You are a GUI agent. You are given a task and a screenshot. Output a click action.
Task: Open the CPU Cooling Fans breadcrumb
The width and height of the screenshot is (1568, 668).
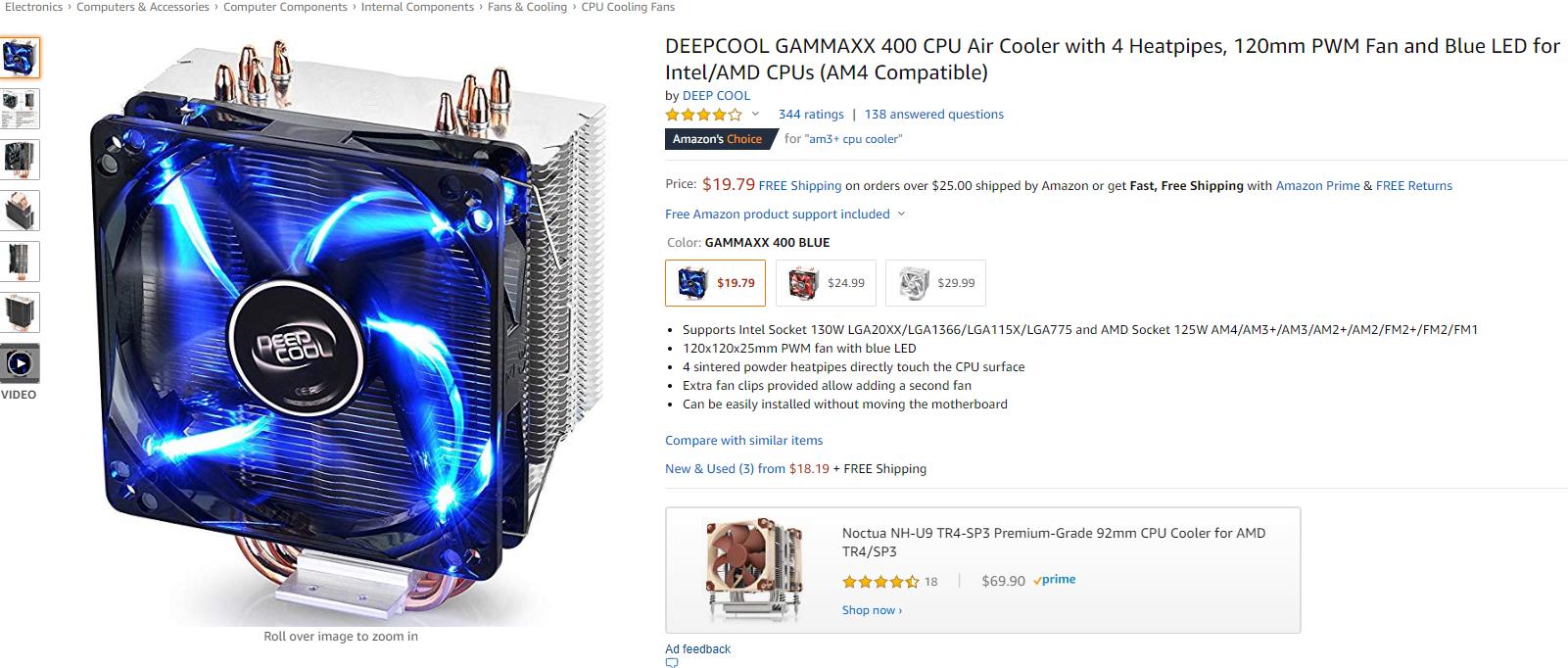click(x=628, y=7)
